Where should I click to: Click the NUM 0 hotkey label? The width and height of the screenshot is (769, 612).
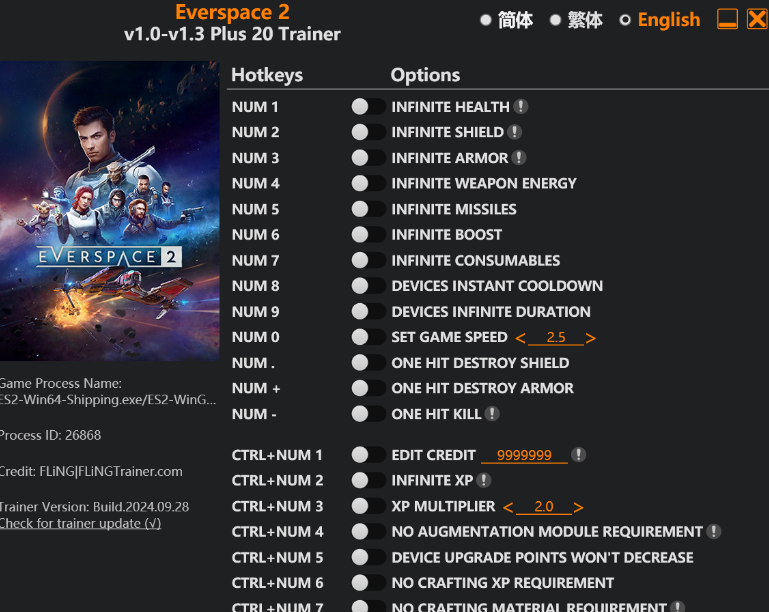coord(256,337)
